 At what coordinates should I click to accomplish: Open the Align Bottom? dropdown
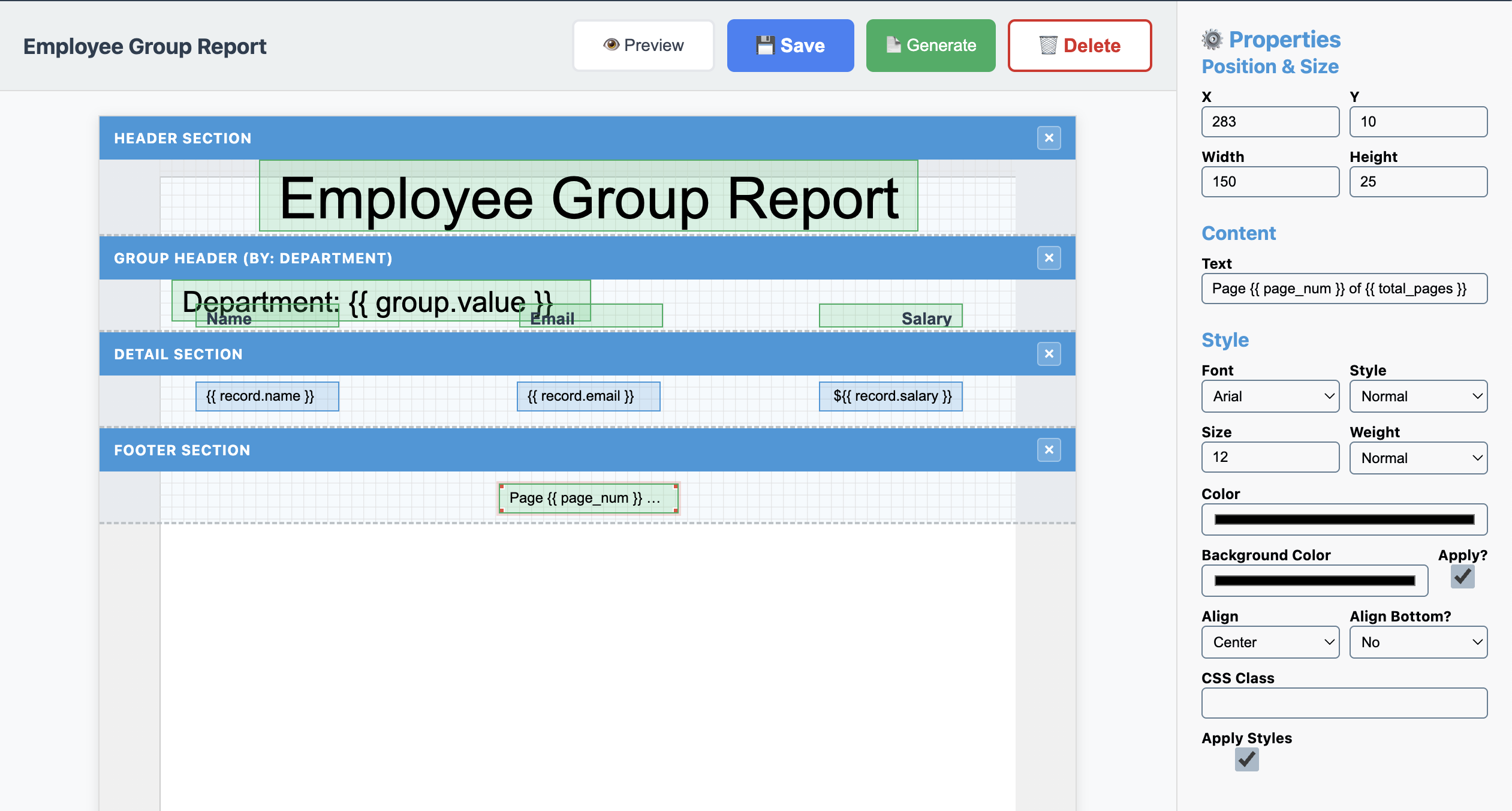(x=1418, y=642)
